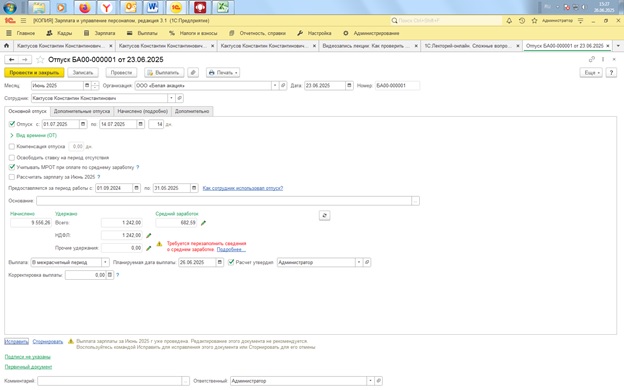
Task: Open the paperclip attachments button
Action: [x=193, y=72]
